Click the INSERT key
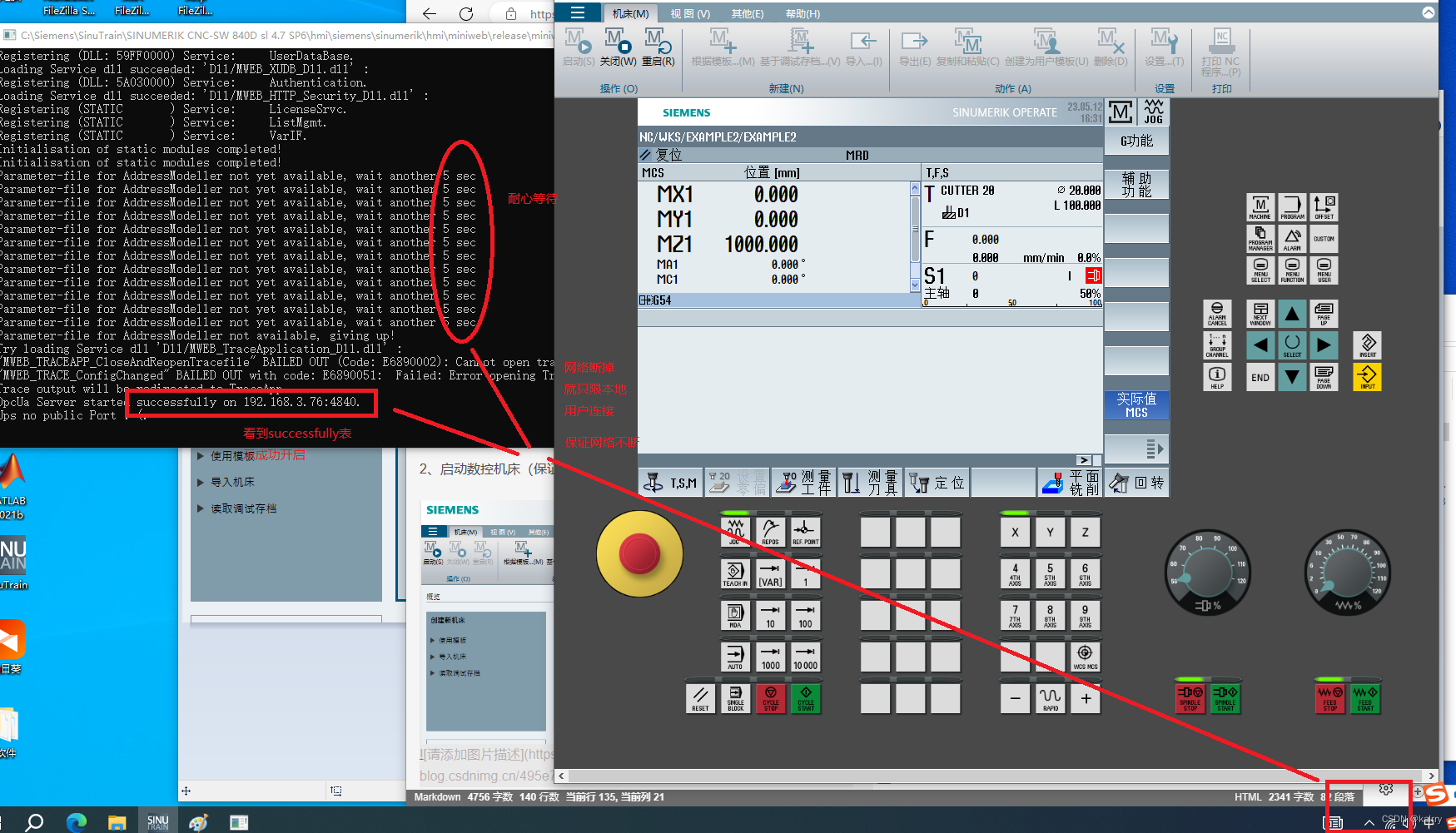 tap(1367, 345)
